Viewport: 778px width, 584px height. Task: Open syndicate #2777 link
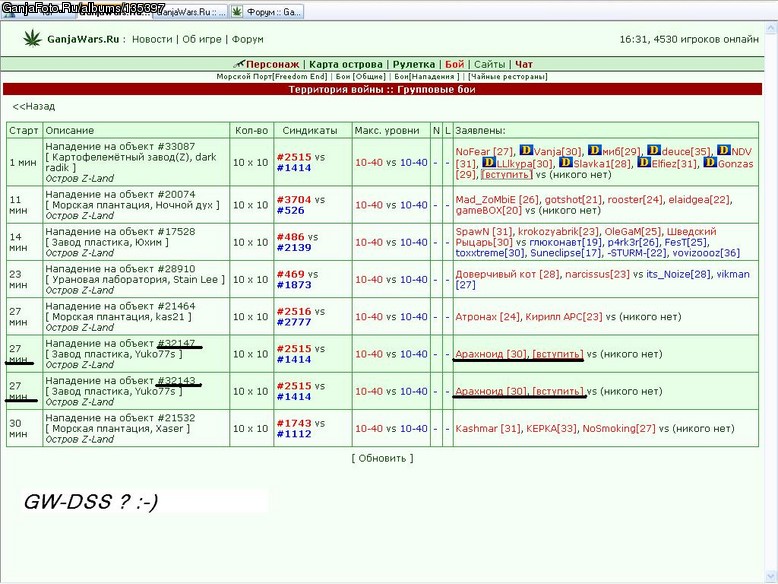[x=294, y=322]
